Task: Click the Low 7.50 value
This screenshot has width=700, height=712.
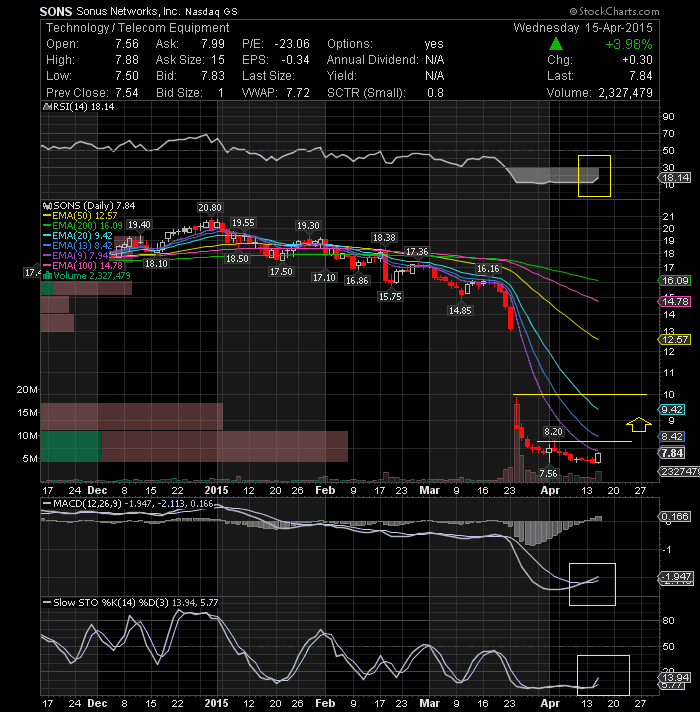Action: pyautogui.click(x=127, y=76)
